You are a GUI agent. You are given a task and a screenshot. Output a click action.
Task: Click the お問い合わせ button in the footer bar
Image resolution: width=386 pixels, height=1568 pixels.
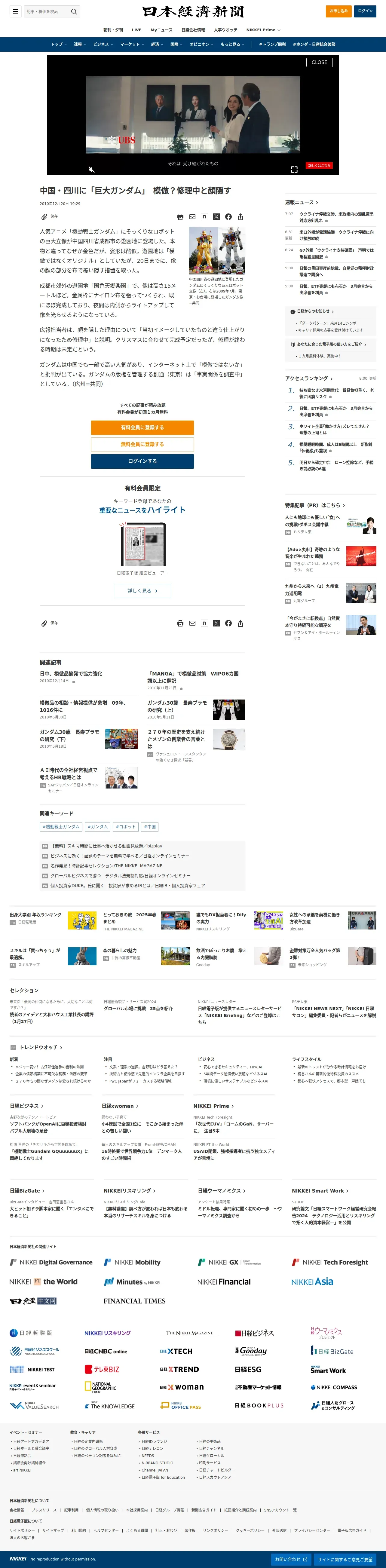[x=291, y=1560]
